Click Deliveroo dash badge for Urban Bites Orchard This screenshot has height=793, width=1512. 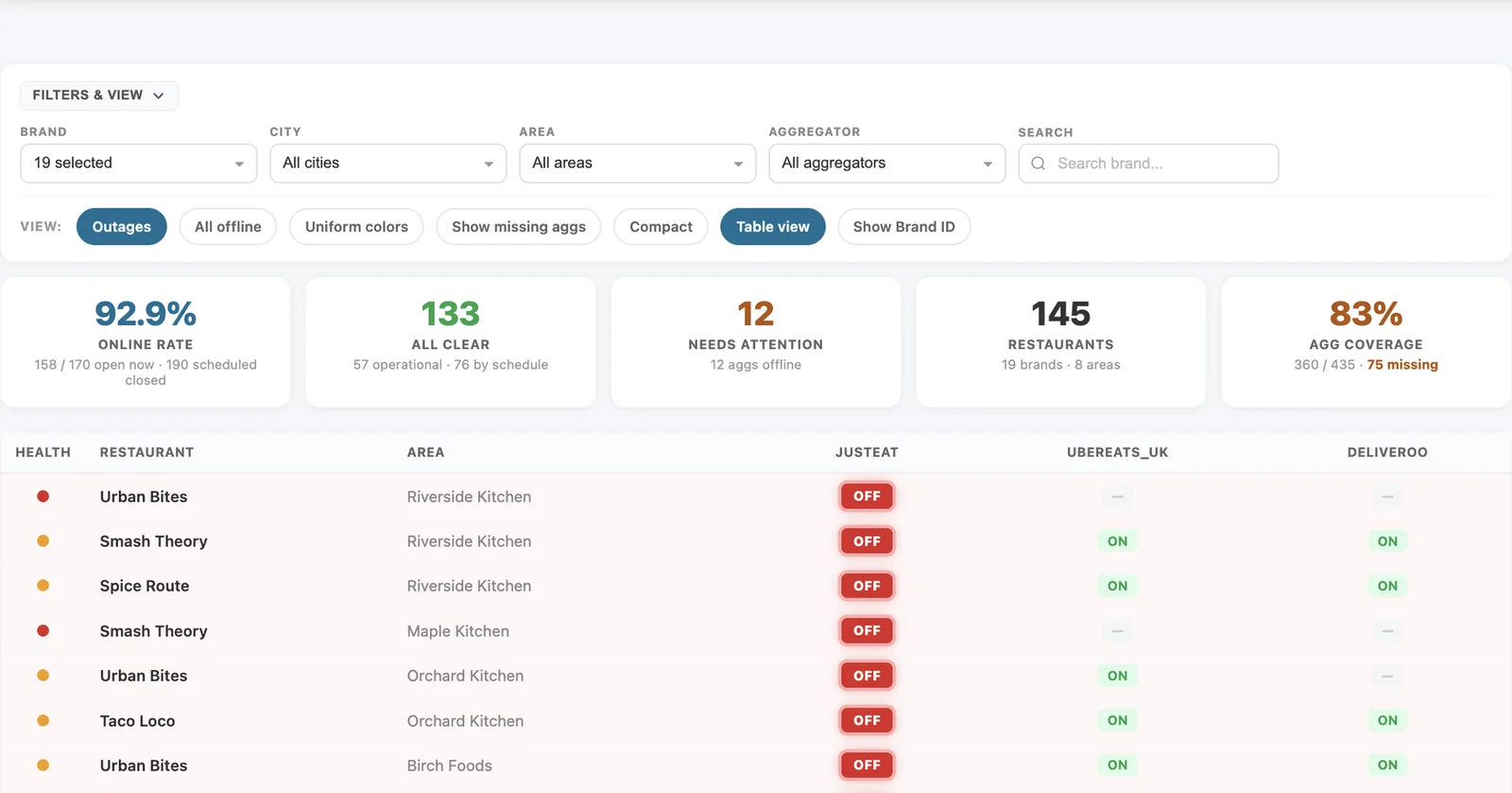point(1387,676)
